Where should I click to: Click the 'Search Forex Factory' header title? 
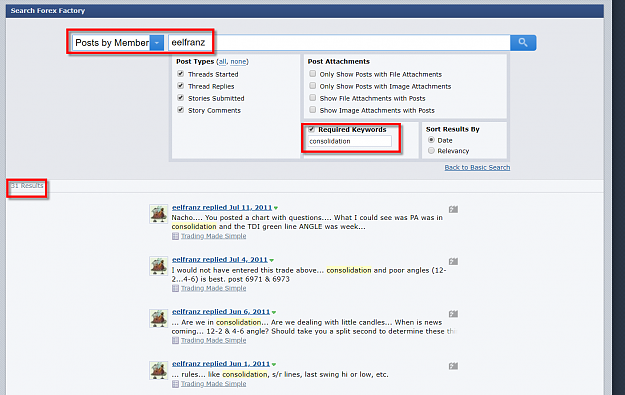48,11
